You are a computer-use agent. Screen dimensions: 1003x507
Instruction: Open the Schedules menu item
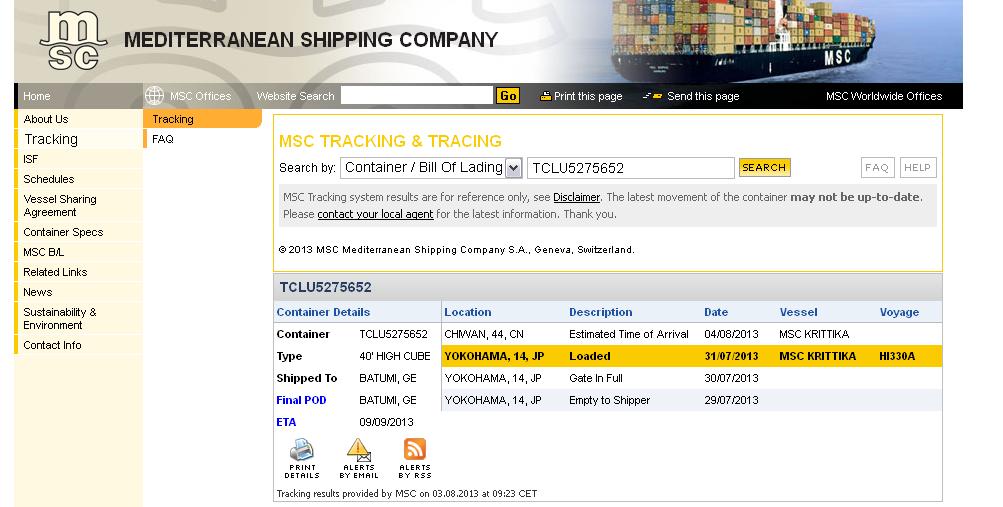click(49, 179)
